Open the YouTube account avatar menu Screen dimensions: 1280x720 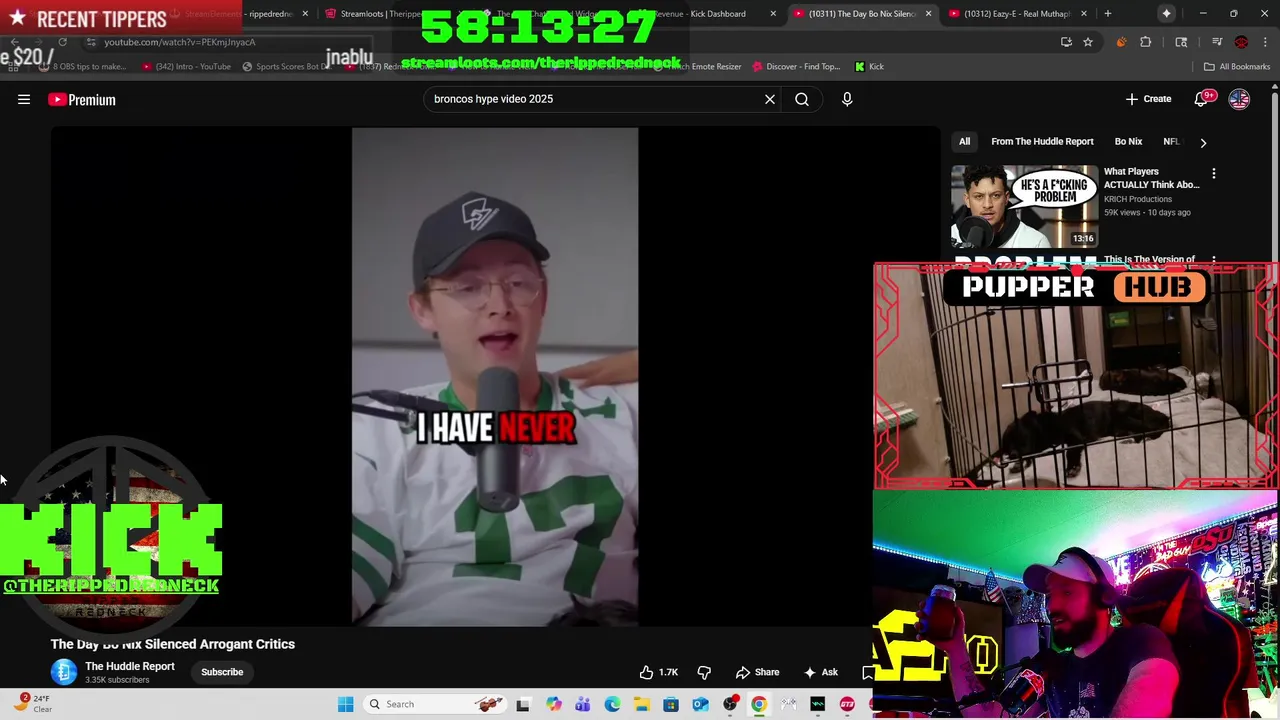coord(1239,99)
